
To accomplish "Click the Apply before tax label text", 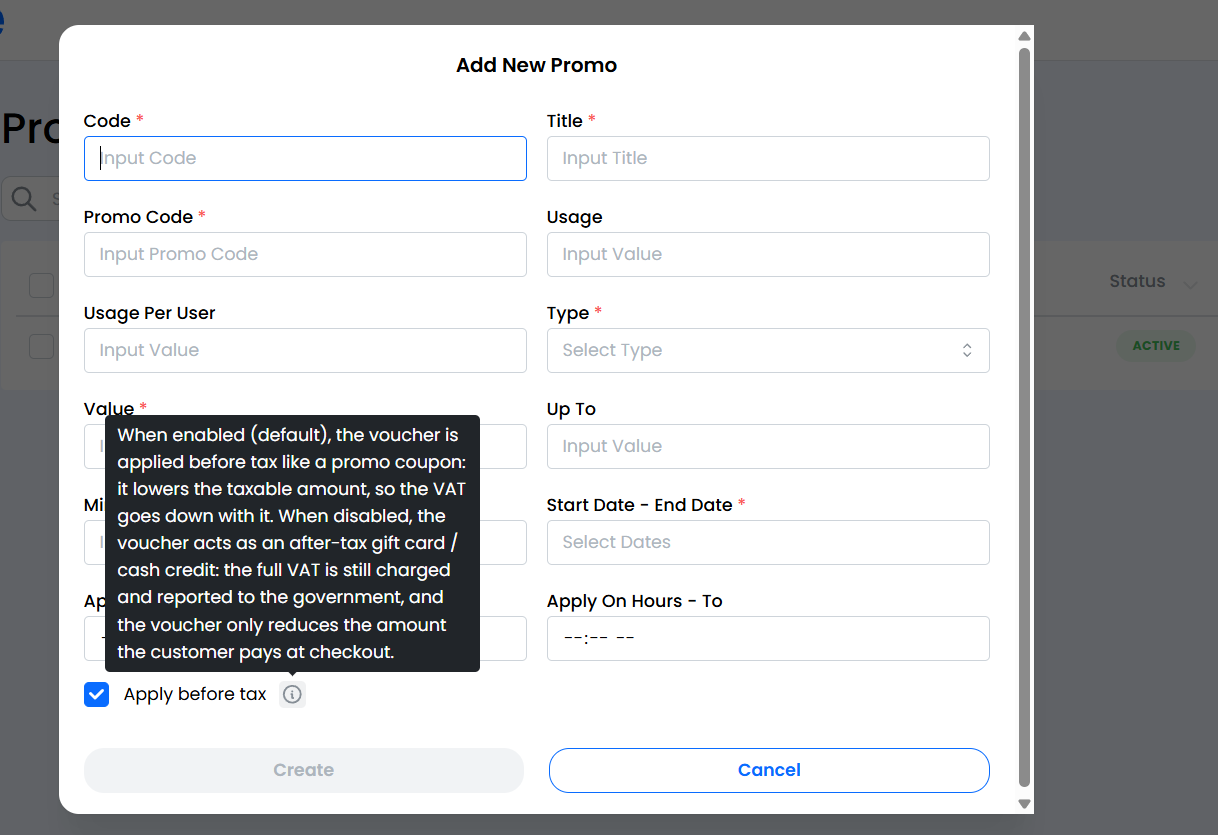I will click(195, 694).
